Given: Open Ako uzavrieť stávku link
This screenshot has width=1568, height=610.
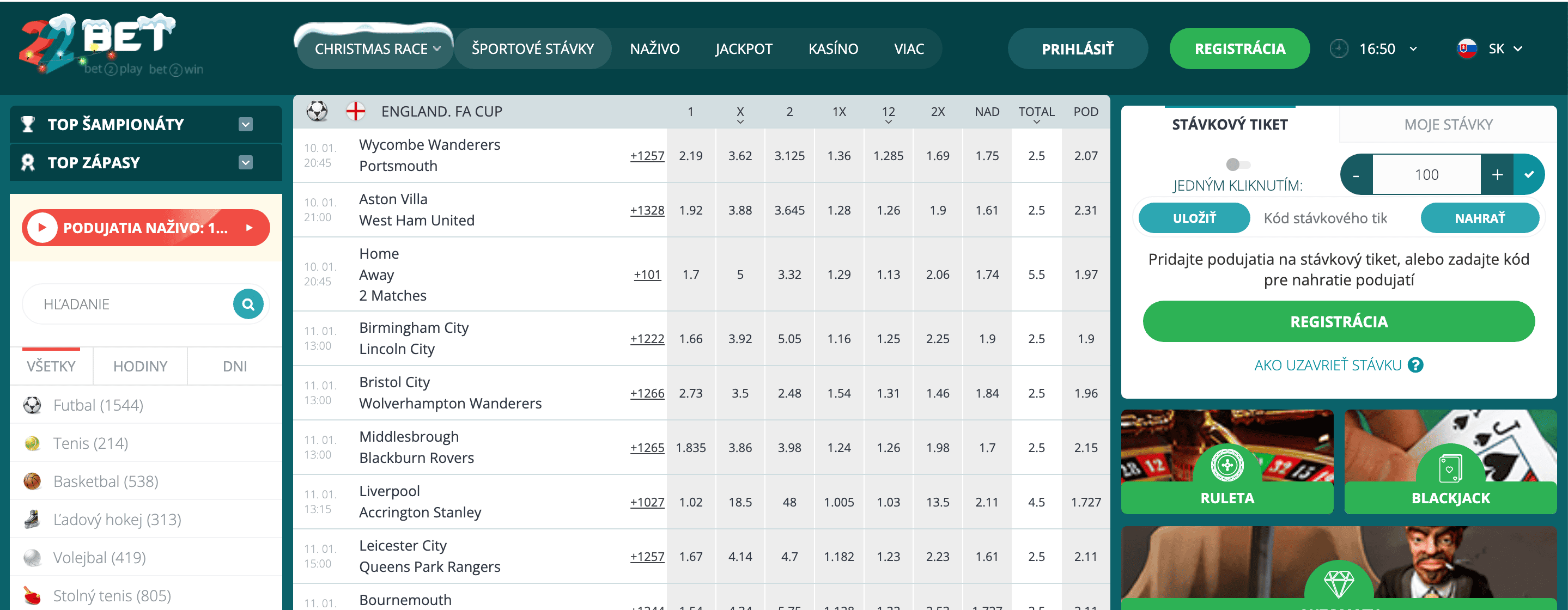Looking at the screenshot, I should pyautogui.click(x=1328, y=365).
